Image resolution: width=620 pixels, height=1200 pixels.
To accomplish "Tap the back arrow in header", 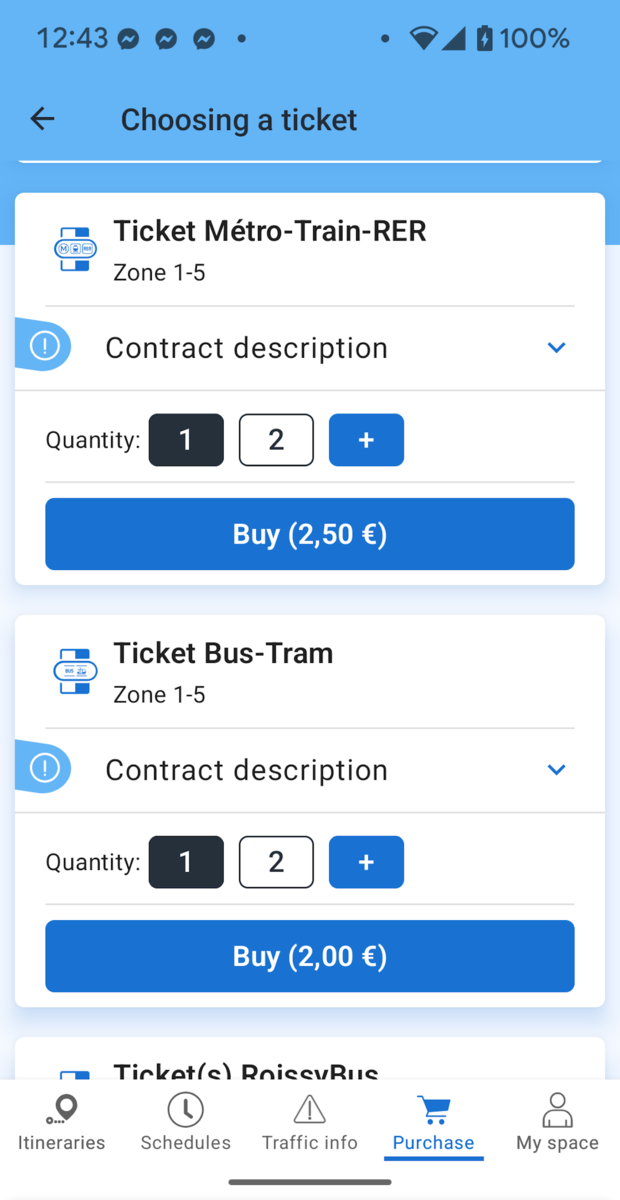I will coord(42,119).
